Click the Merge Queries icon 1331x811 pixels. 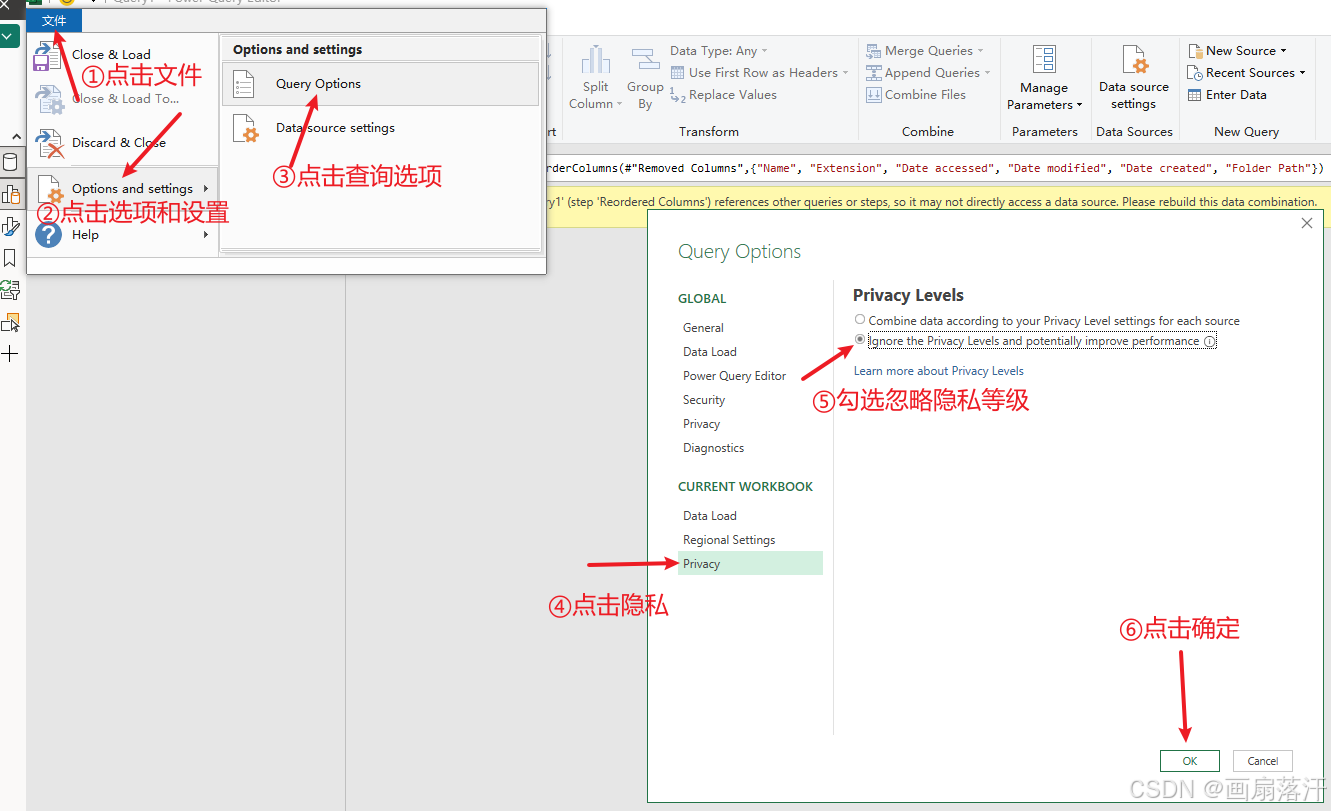(874, 51)
